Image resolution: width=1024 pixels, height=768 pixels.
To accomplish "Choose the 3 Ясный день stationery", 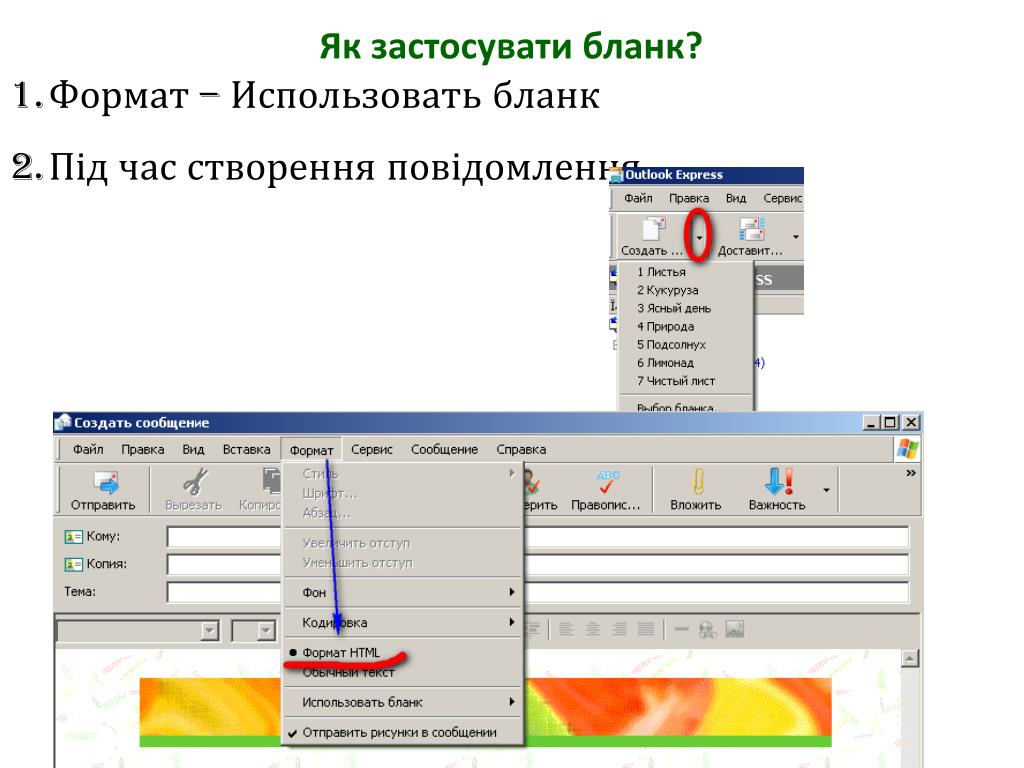I will click(x=674, y=308).
